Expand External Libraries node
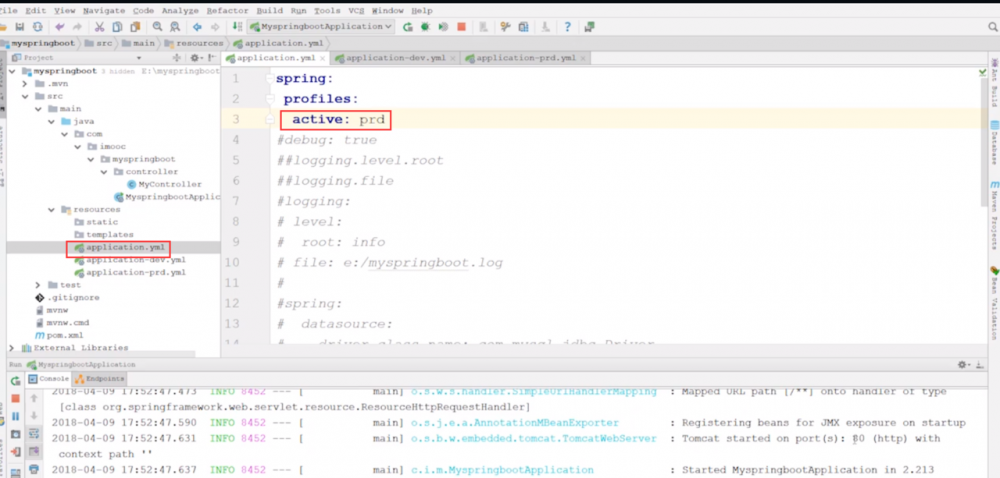This screenshot has height=478, width=1000. [x=12, y=348]
